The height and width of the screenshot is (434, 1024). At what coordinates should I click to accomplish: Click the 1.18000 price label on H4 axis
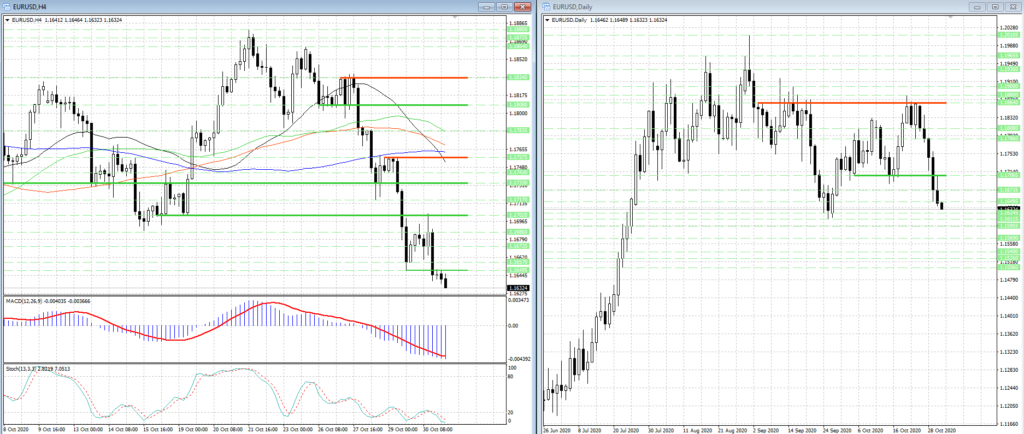[518, 112]
